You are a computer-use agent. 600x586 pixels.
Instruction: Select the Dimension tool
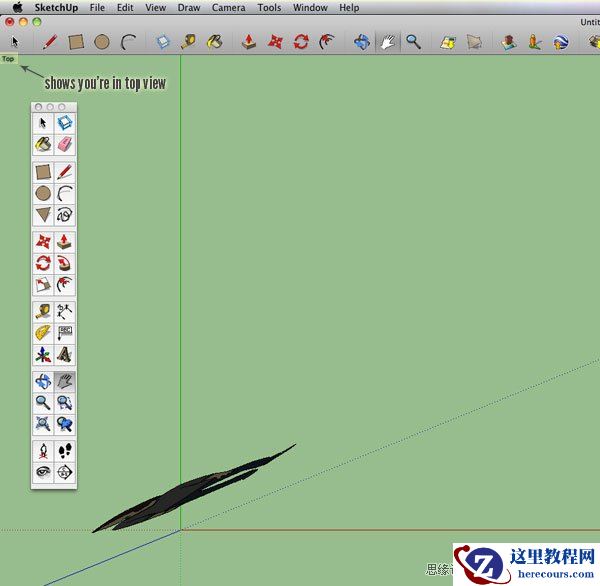65,312
